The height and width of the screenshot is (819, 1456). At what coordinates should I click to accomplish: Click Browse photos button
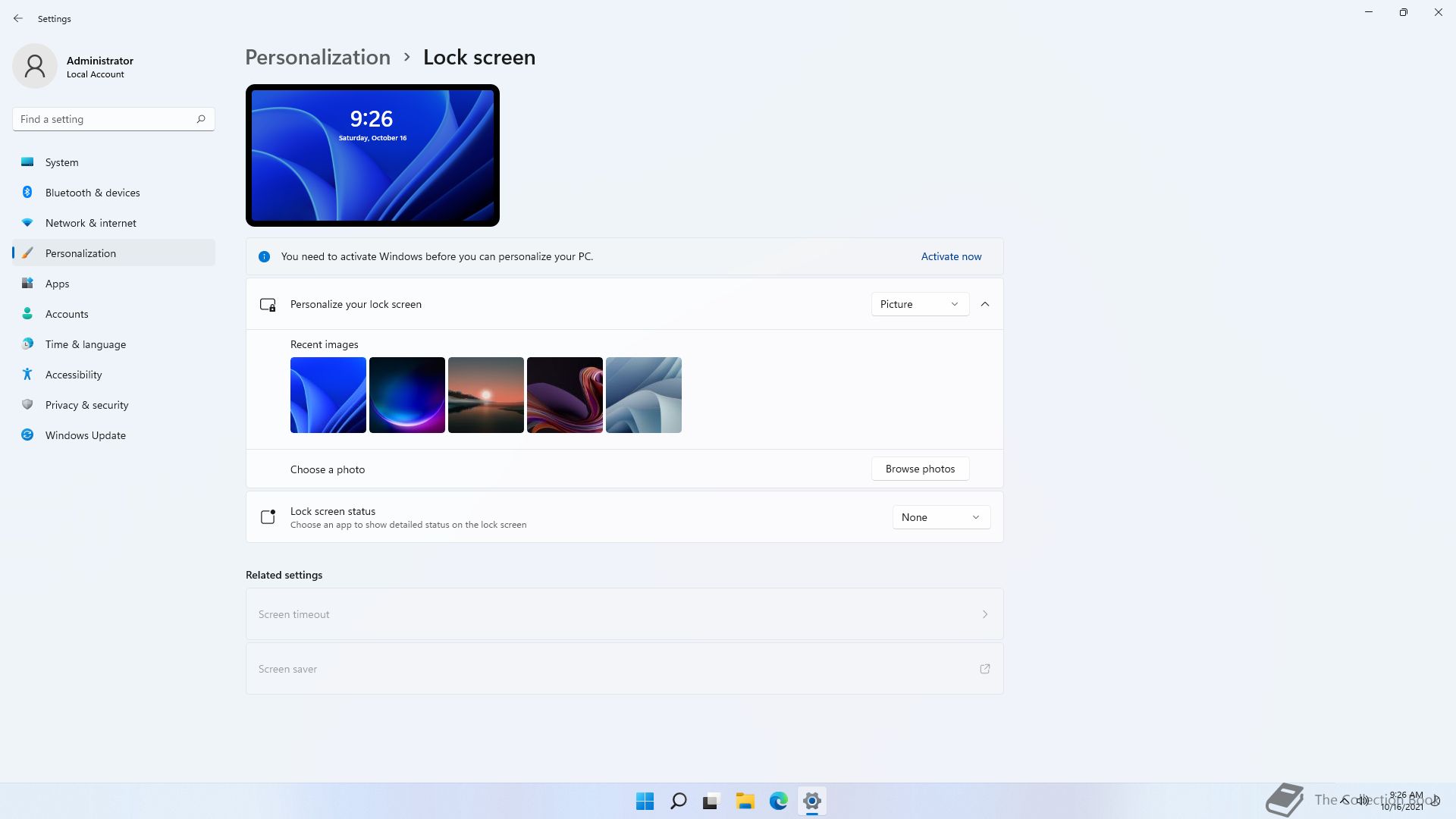(920, 469)
